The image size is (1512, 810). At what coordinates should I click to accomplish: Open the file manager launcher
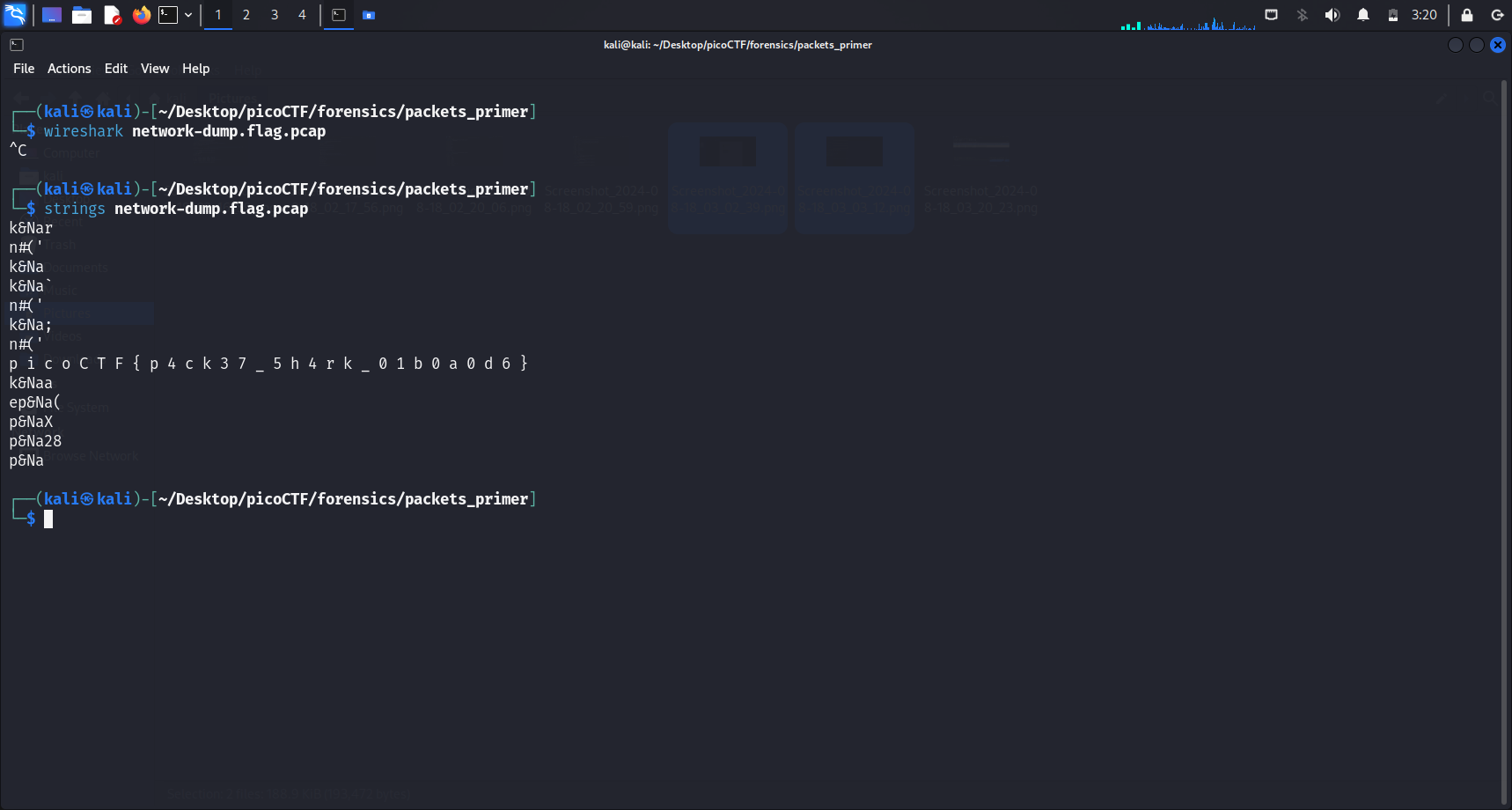[x=82, y=15]
